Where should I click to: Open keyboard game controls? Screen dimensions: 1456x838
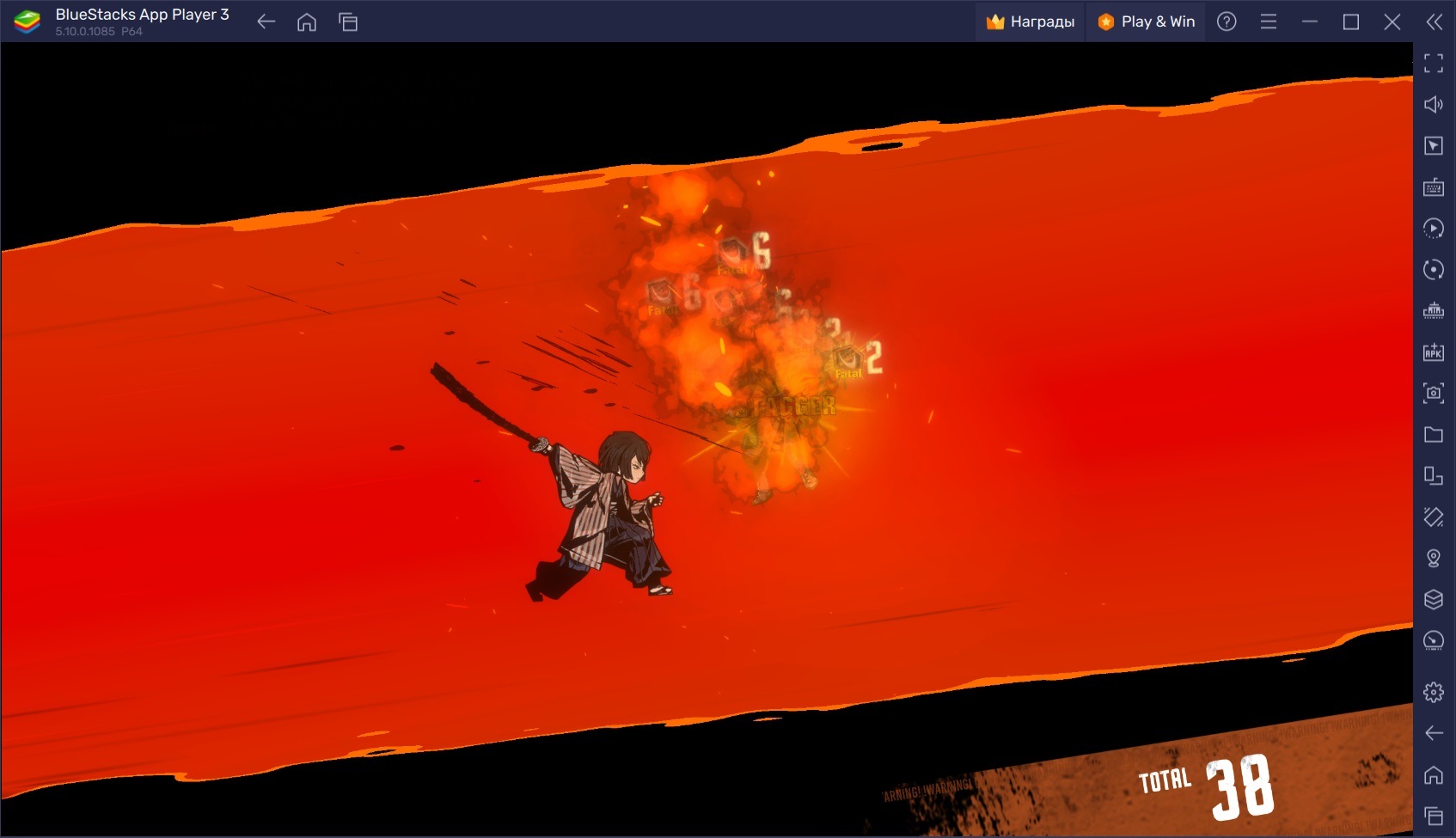[x=1433, y=187]
